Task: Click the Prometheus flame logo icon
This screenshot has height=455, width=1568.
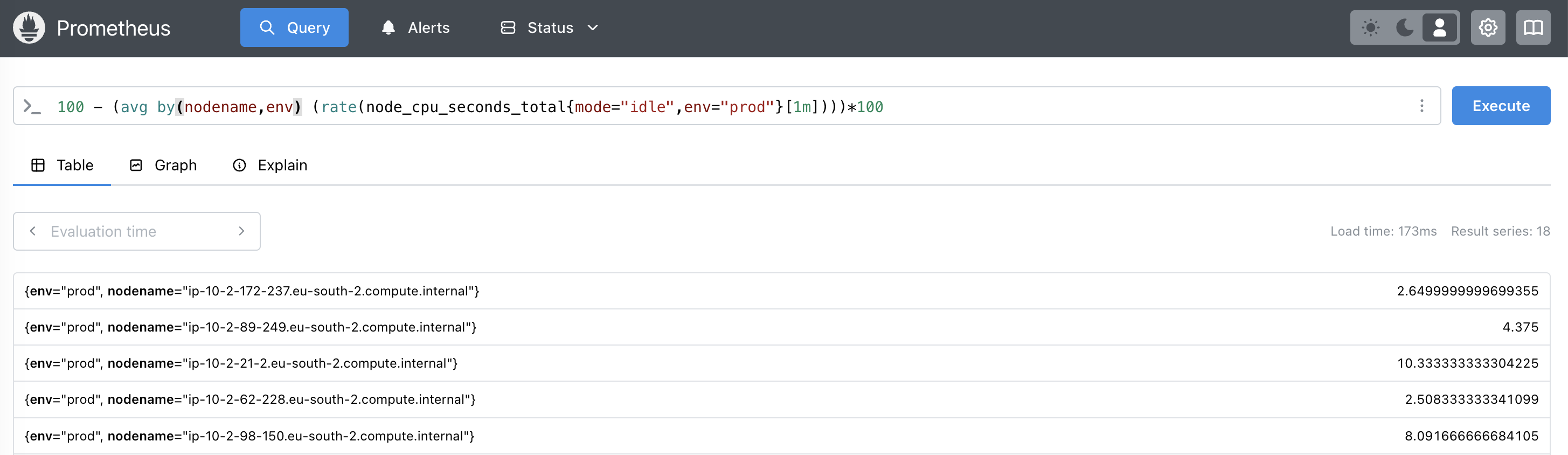Action: [29, 28]
